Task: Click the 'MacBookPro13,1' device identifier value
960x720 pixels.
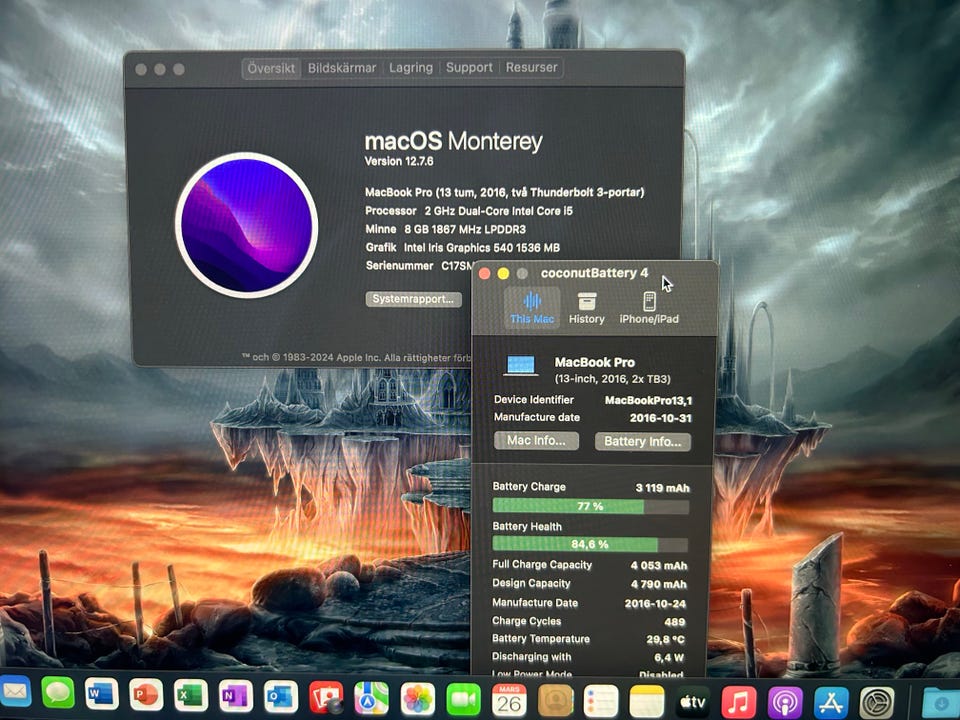Action: tap(648, 400)
